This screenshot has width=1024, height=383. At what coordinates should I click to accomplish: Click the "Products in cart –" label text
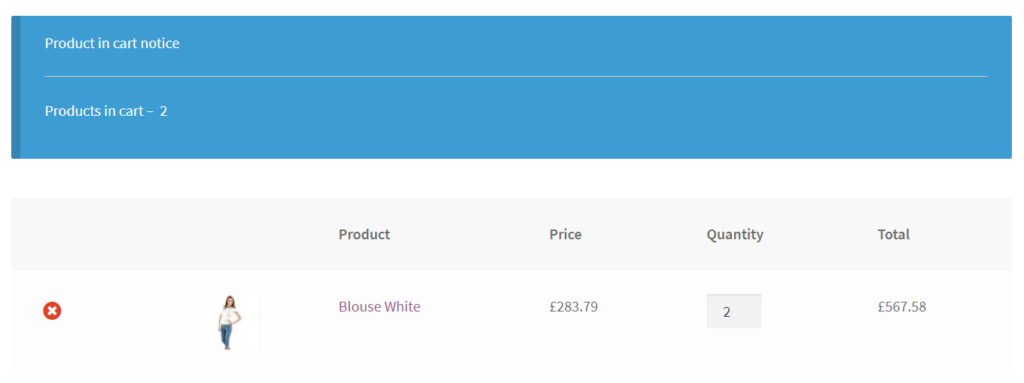click(x=99, y=111)
